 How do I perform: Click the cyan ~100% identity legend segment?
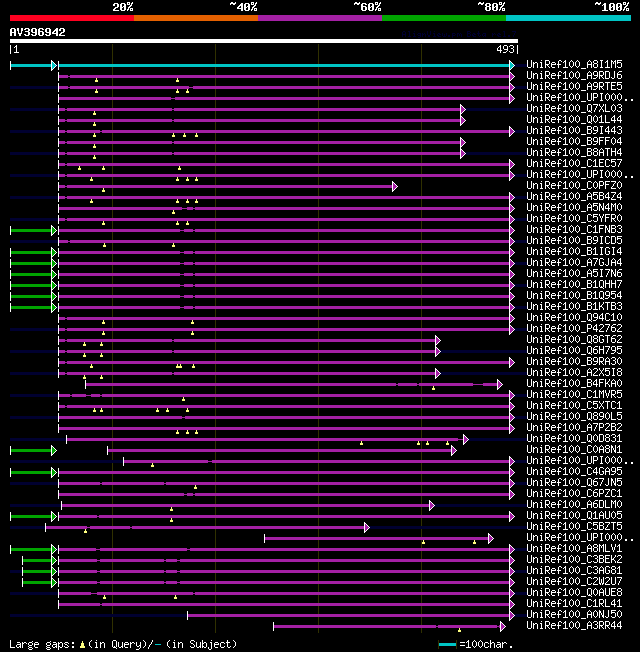pyautogui.click(x=568, y=18)
